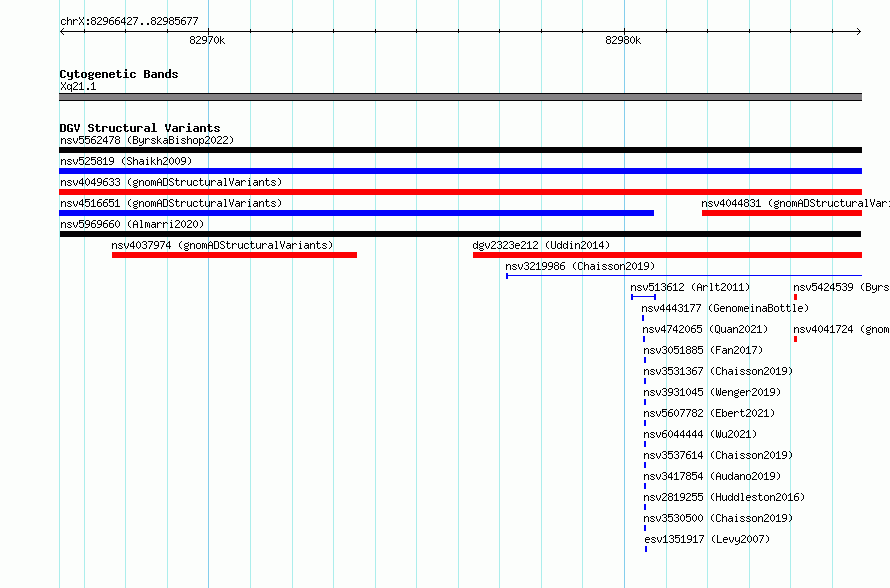The image size is (890, 588).
Task: Select the blue bar under nsv4516651
Action: pos(356,213)
